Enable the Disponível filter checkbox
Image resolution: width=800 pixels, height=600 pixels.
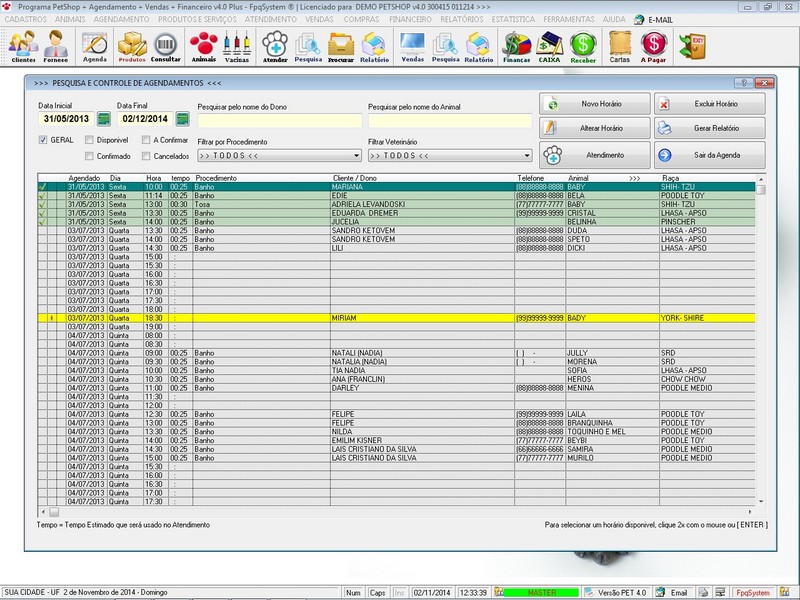pos(90,138)
